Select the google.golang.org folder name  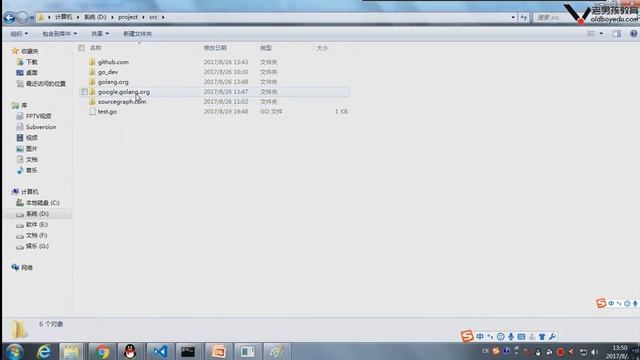(124, 92)
